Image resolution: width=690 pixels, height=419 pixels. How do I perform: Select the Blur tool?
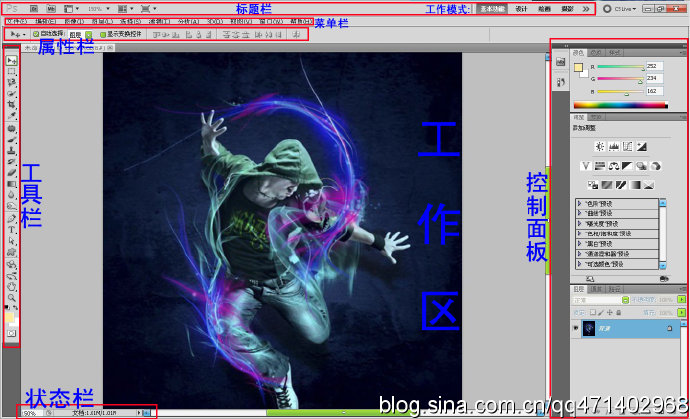11,195
